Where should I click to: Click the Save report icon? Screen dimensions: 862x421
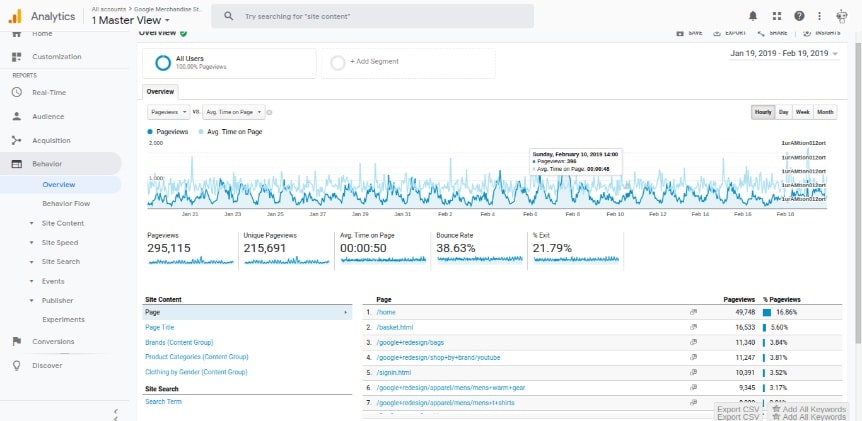click(680, 33)
